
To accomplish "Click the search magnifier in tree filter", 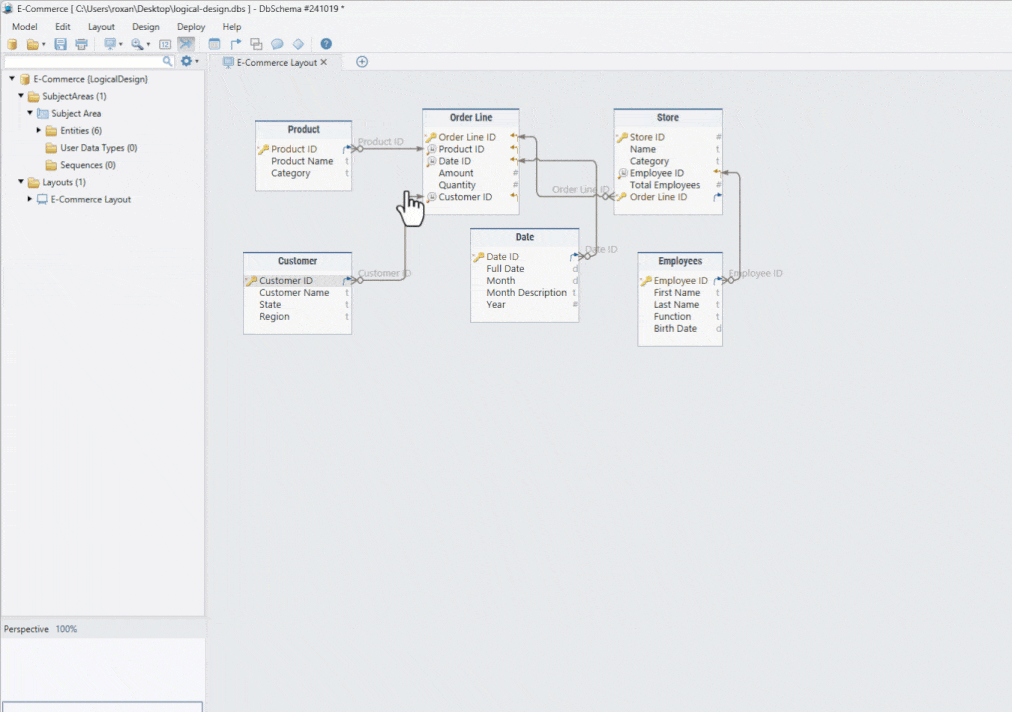I will tap(168, 61).
